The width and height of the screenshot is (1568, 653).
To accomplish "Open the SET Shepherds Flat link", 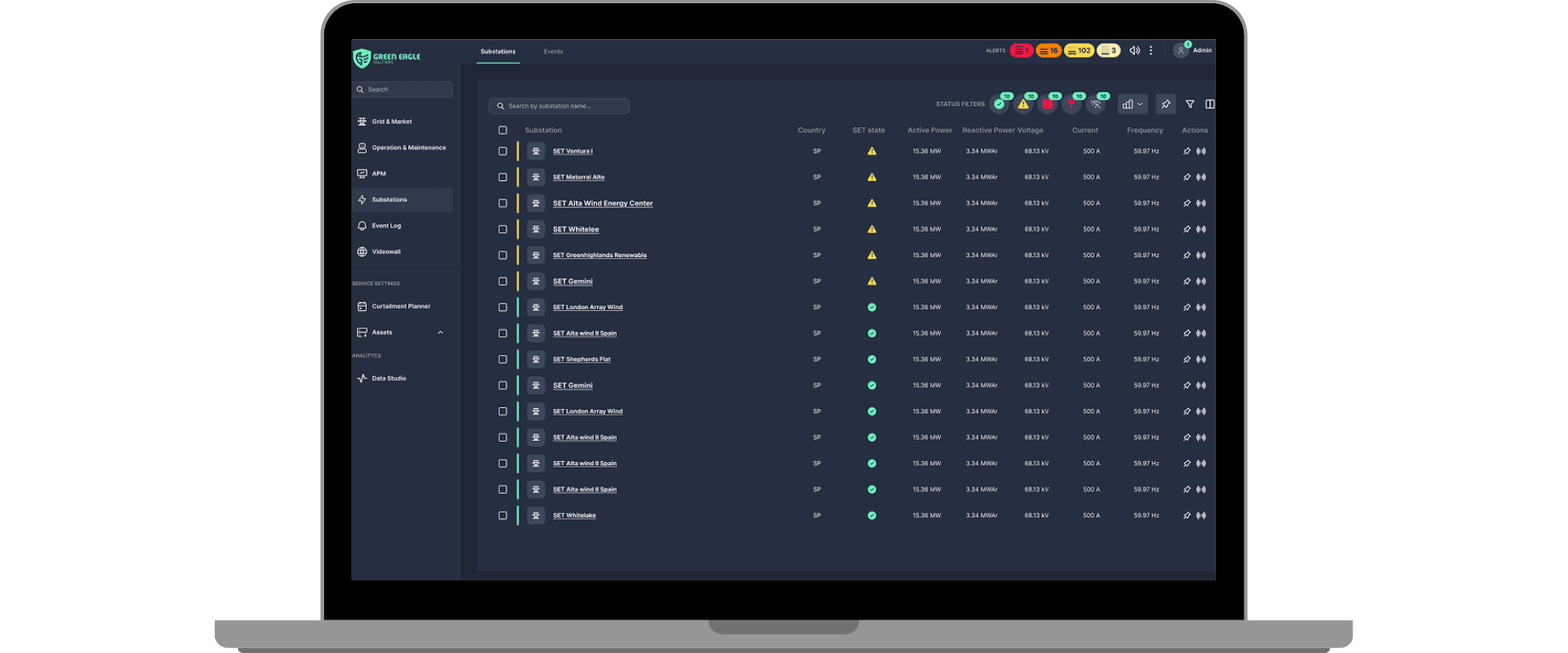I will (x=581, y=359).
